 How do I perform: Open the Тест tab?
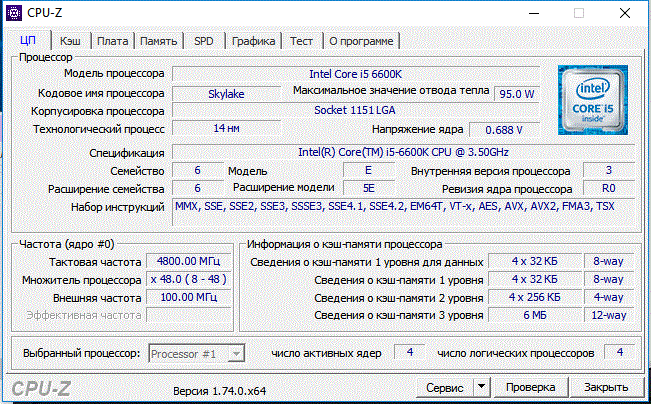(301, 41)
